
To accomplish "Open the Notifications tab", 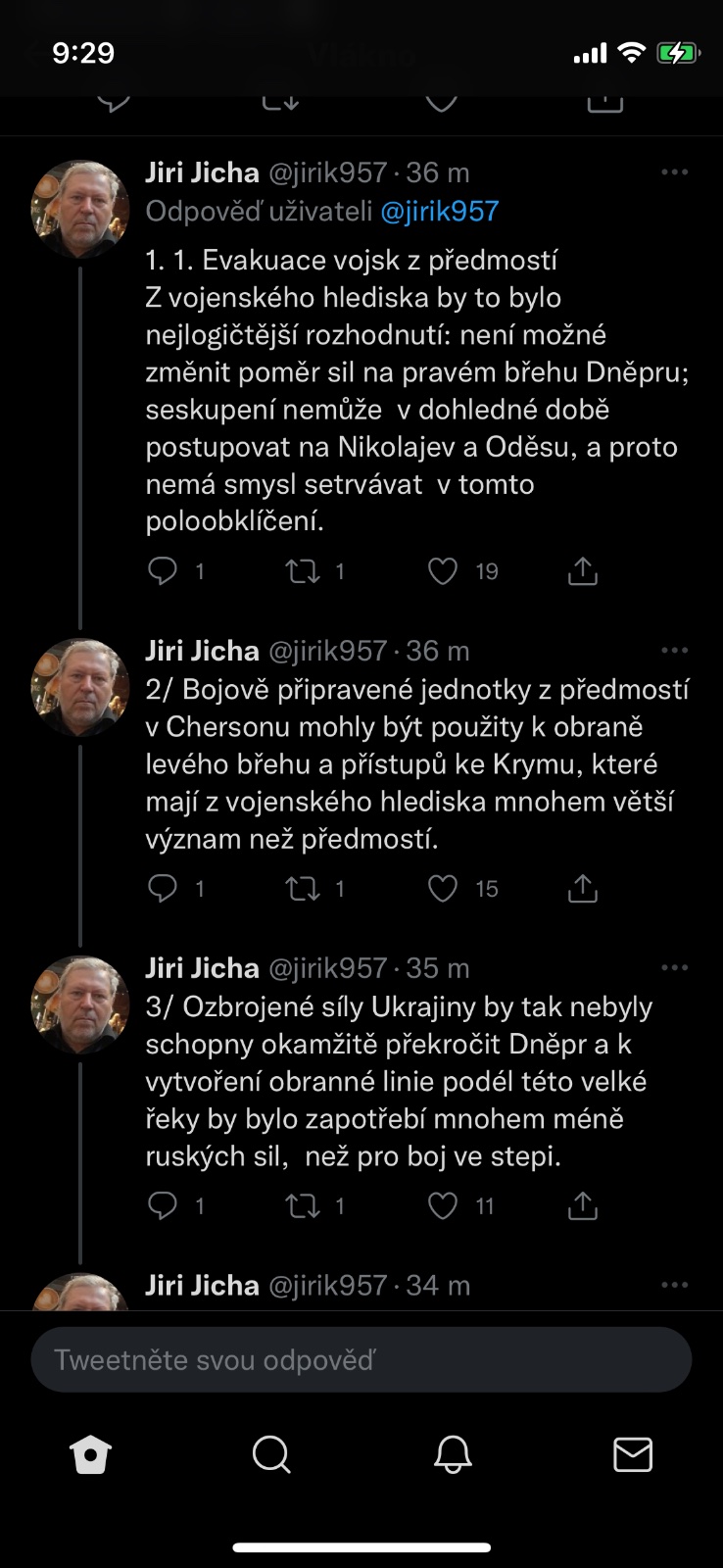I will tap(453, 1455).
